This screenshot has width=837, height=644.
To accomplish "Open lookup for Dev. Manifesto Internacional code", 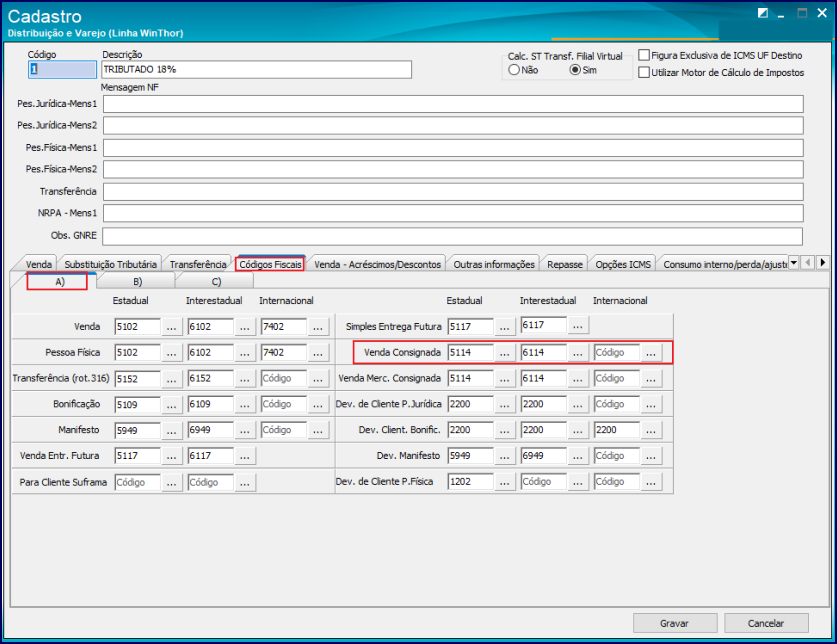I will 651,456.
